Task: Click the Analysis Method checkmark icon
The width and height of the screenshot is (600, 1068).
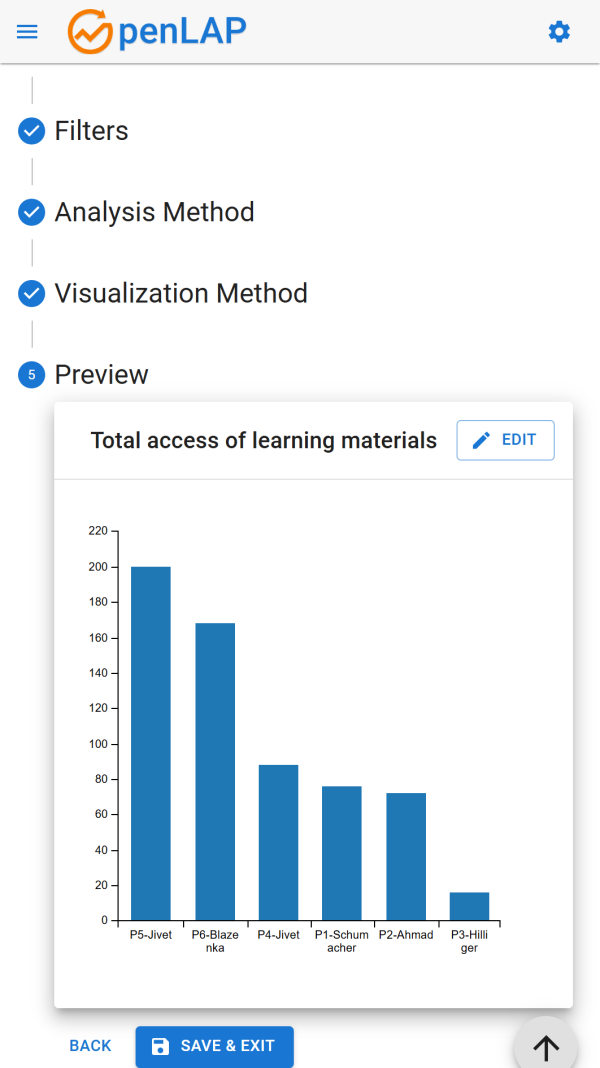Action: point(32,212)
